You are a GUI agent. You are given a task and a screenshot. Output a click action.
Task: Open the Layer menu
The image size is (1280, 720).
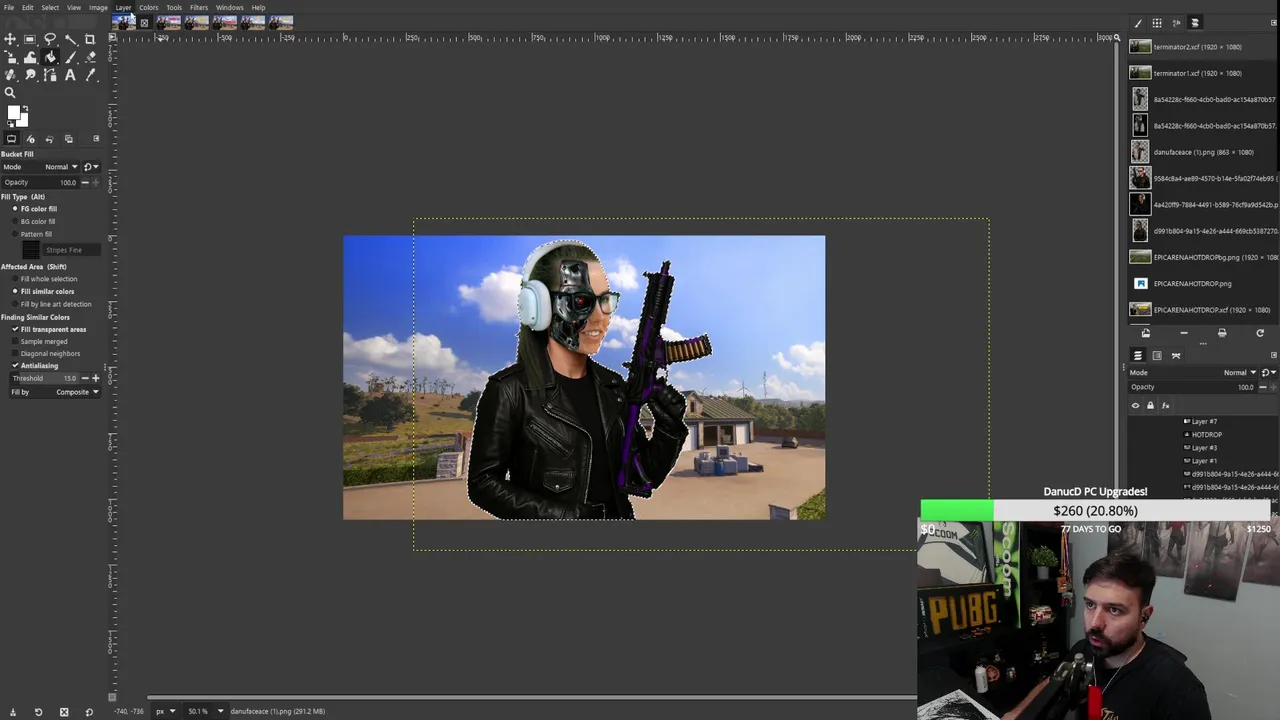click(123, 7)
